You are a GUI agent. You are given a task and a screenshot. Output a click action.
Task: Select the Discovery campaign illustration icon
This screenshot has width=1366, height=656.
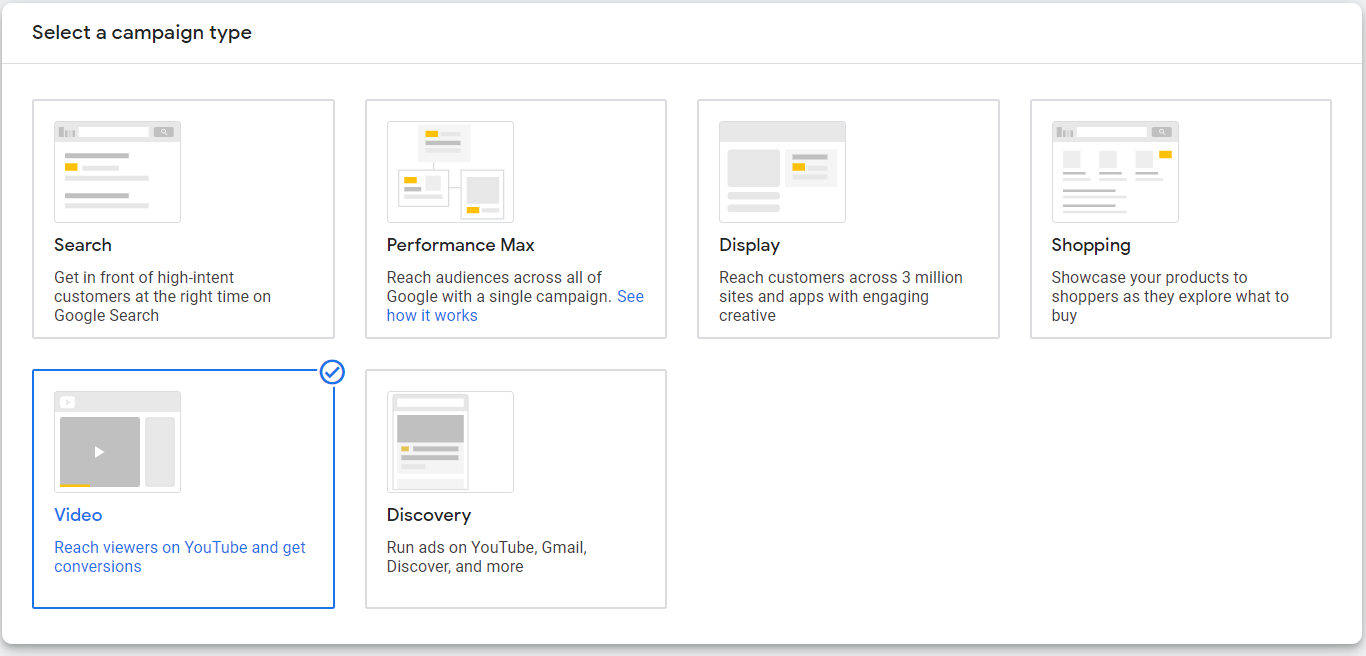(x=450, y=442)
